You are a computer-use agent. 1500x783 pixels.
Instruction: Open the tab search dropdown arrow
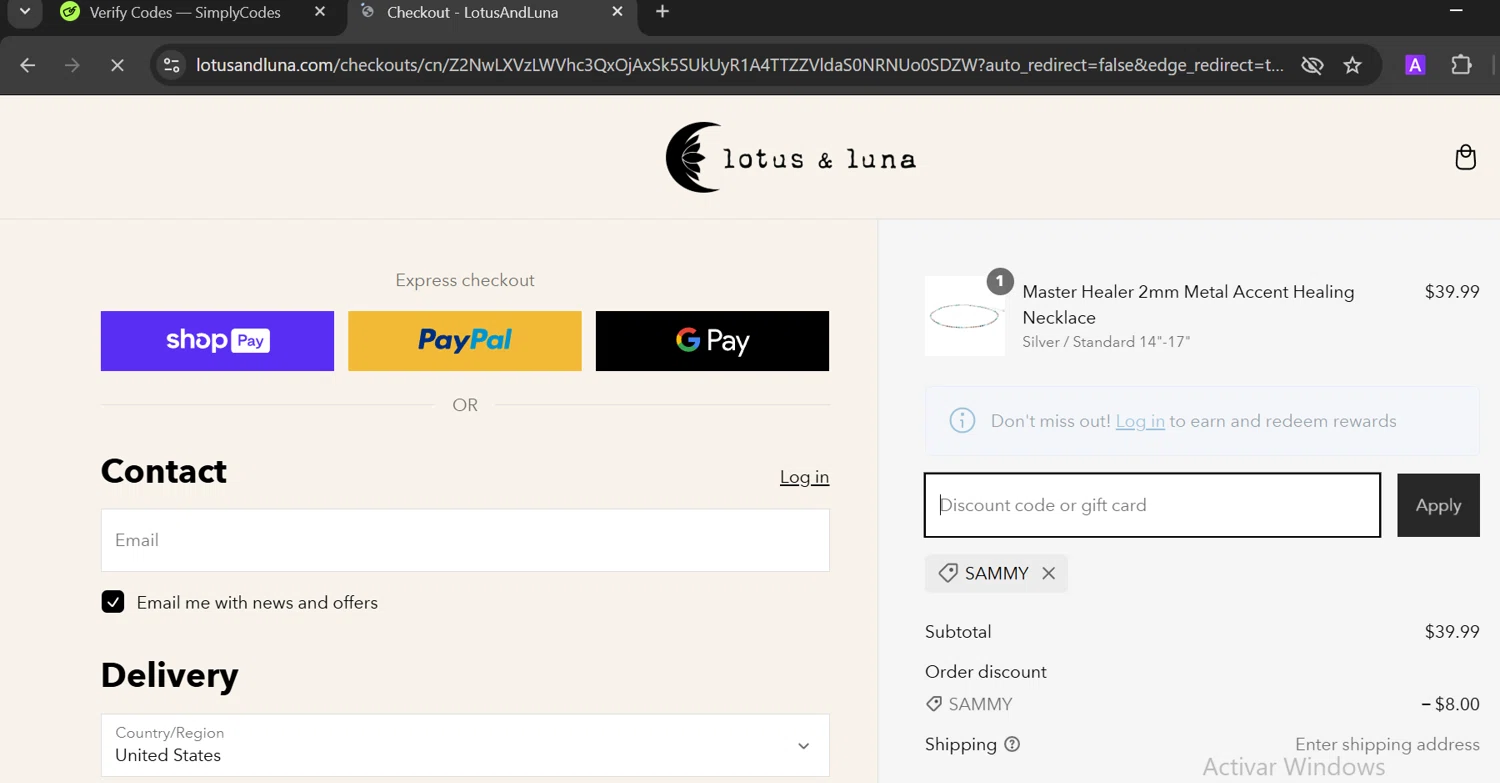click(25, 12)
